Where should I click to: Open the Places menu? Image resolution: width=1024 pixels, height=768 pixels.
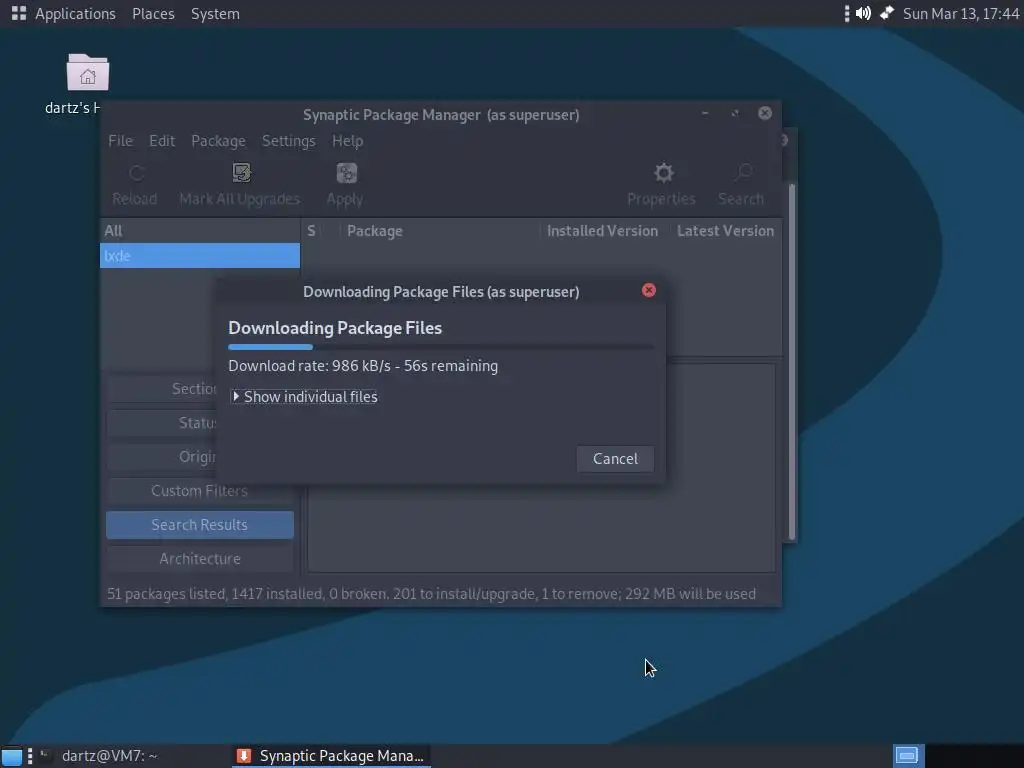point(153,14)
